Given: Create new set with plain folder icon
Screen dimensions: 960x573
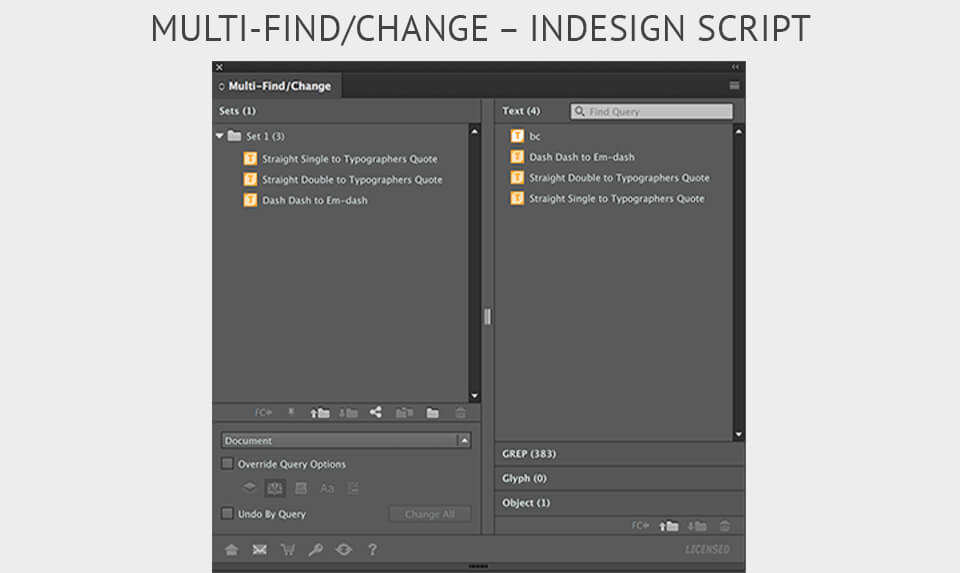Looking at the screenshot, I should pos(433,413).
